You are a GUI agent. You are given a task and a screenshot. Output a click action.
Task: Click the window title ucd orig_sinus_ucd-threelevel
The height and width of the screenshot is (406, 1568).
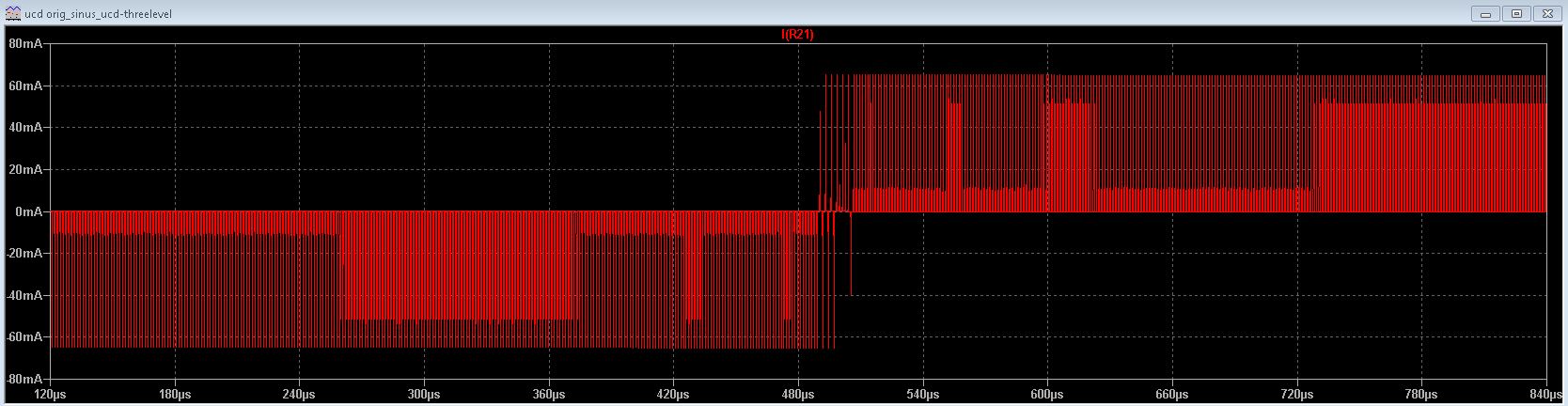98,15
